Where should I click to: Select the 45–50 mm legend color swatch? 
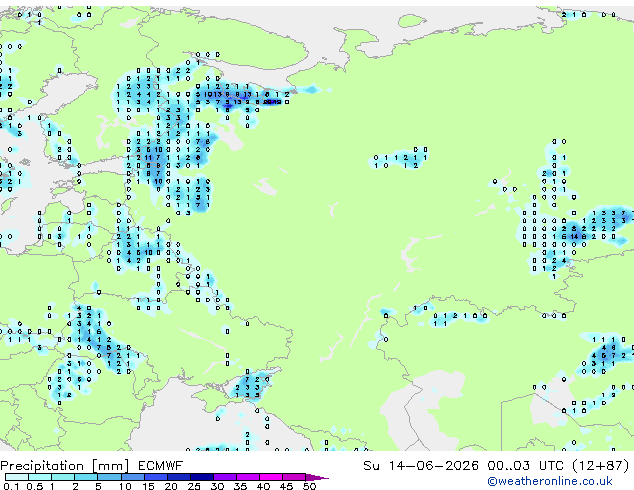[294, 477]
